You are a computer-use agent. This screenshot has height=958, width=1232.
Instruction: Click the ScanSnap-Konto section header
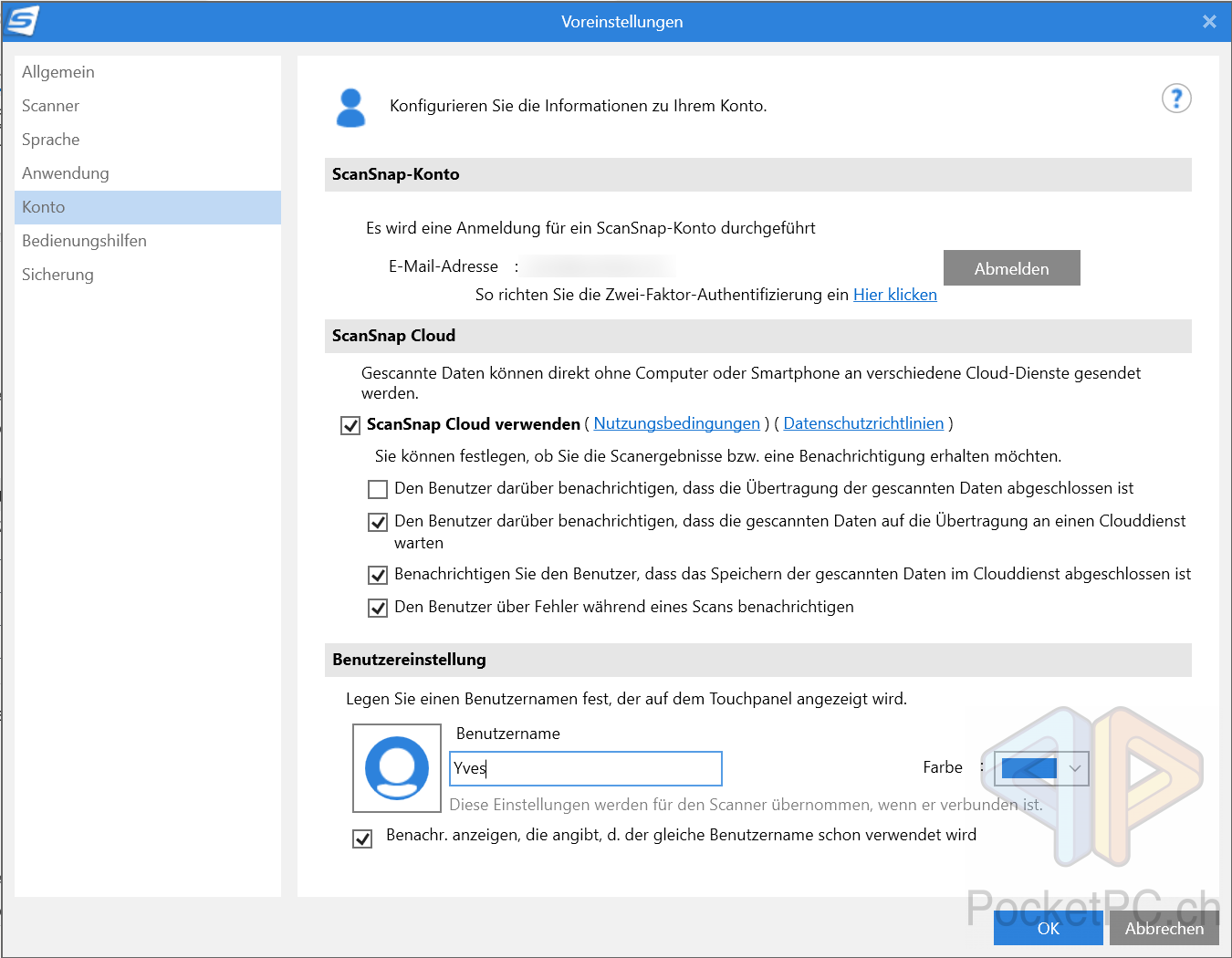[x=758, y=174]
